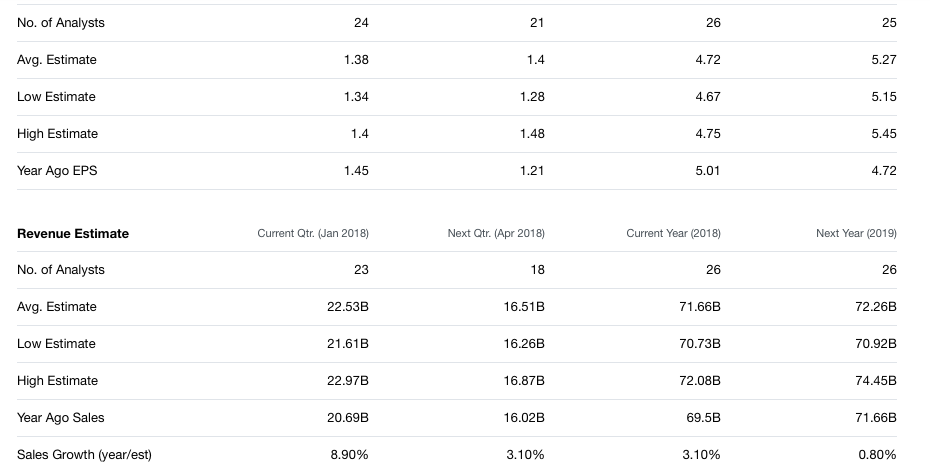Click the top No. of Analysts row label
The width and height of the screenshot is (930, 472).
[60, 22]
